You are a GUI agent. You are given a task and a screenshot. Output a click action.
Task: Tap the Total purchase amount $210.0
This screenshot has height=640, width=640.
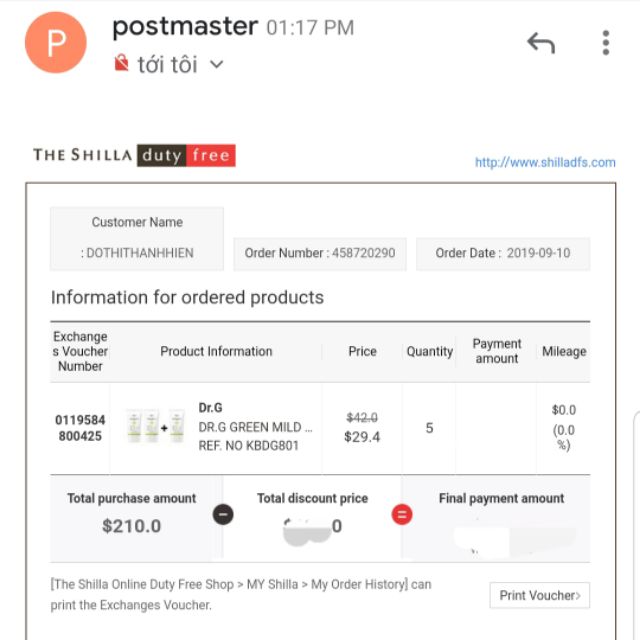click(131, 525)
